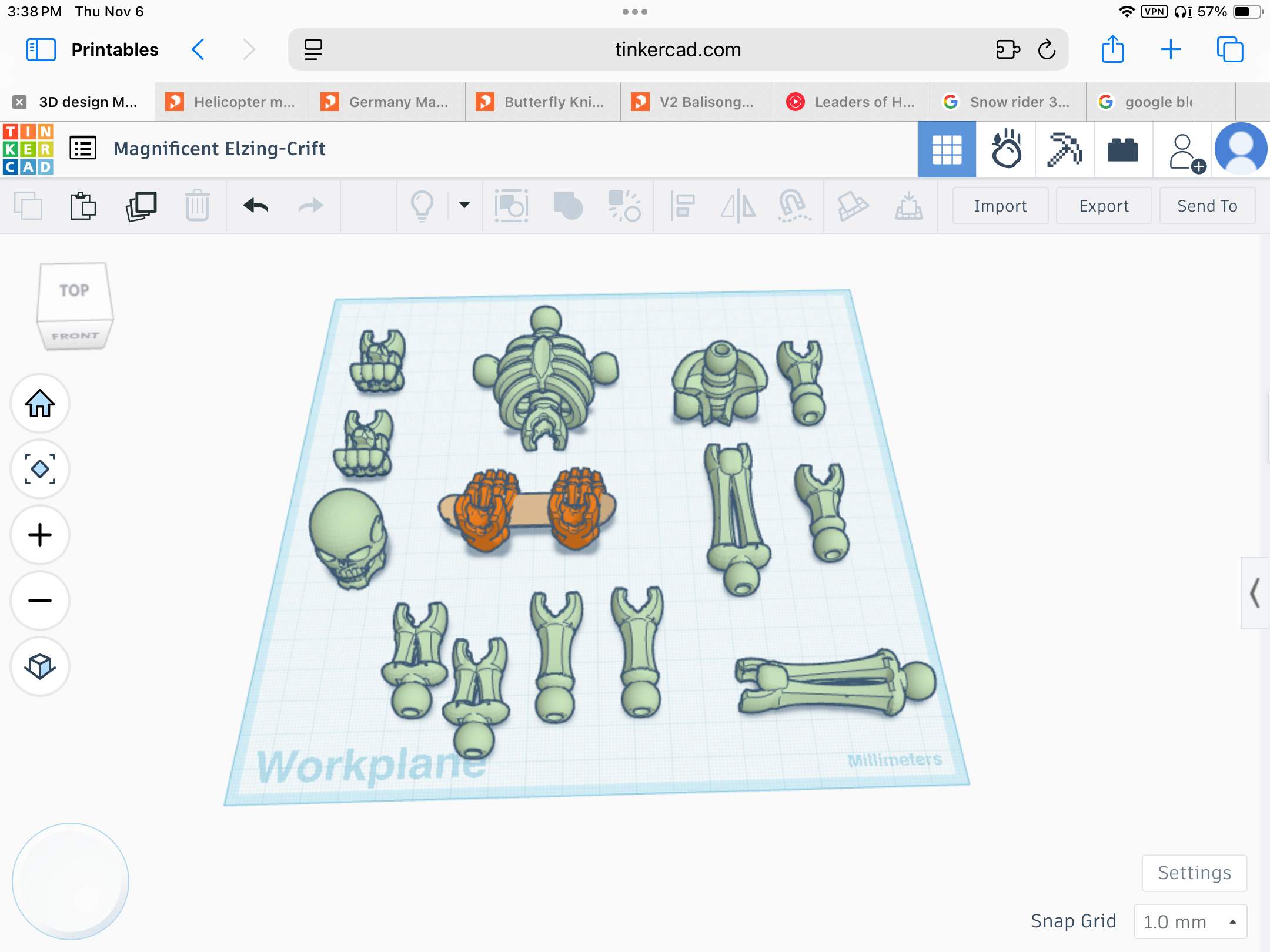Select the skull model on workplane
The width and height of the screenshot is (1270, 952).
pyautogui.click(x=348, y=538)
